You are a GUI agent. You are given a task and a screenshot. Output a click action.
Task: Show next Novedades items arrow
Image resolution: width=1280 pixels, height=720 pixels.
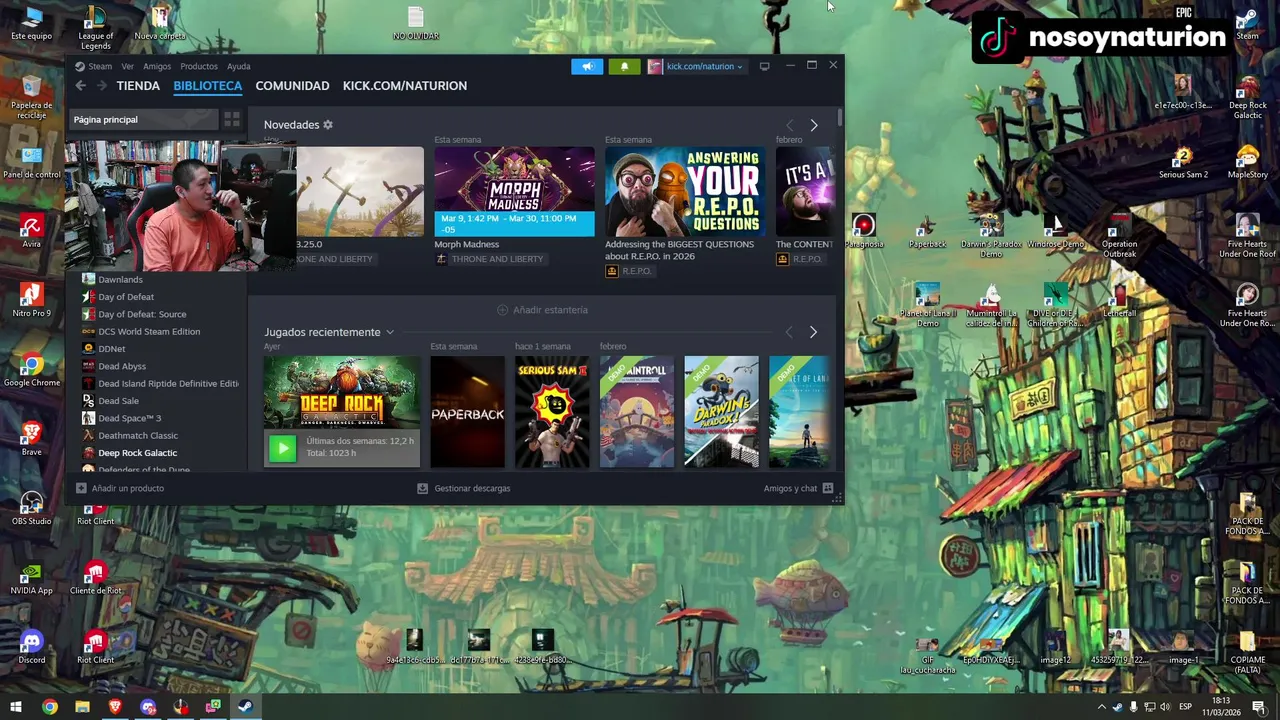pyautogui.click(x=813, y=125)
